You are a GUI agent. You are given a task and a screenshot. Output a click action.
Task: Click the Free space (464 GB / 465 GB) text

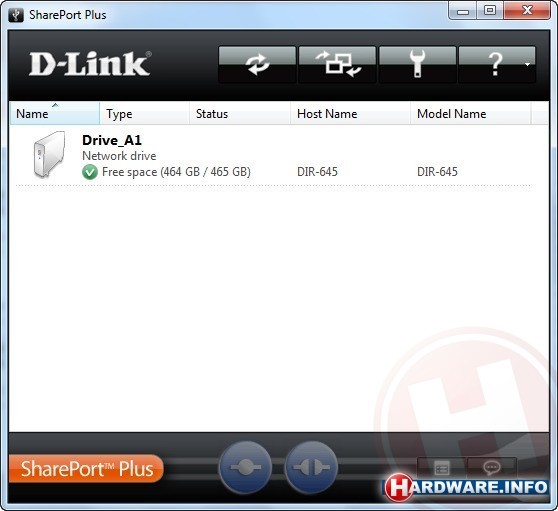[x=176, y=172]
